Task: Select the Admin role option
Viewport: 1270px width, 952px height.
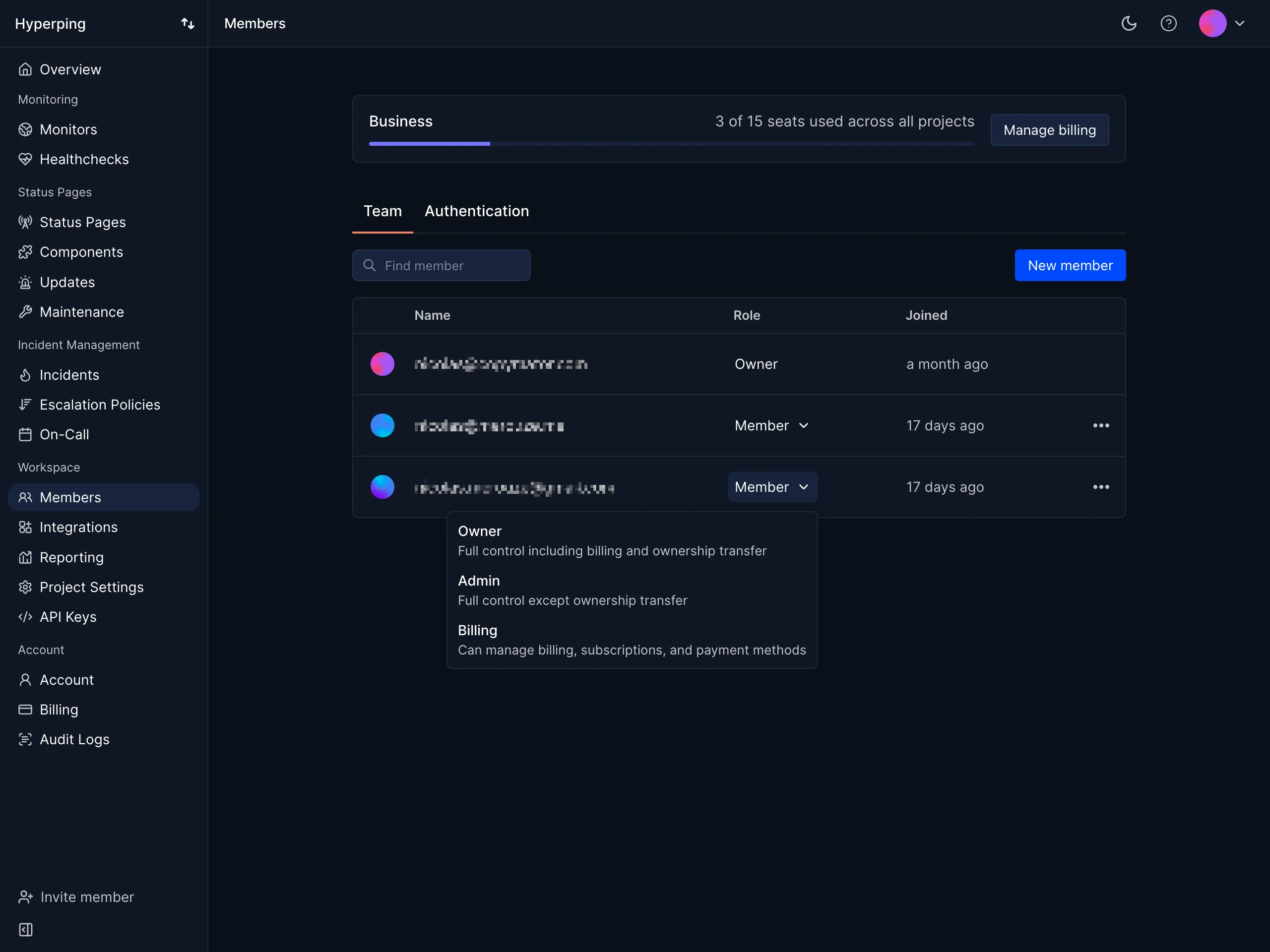Action: pos(632,591)
